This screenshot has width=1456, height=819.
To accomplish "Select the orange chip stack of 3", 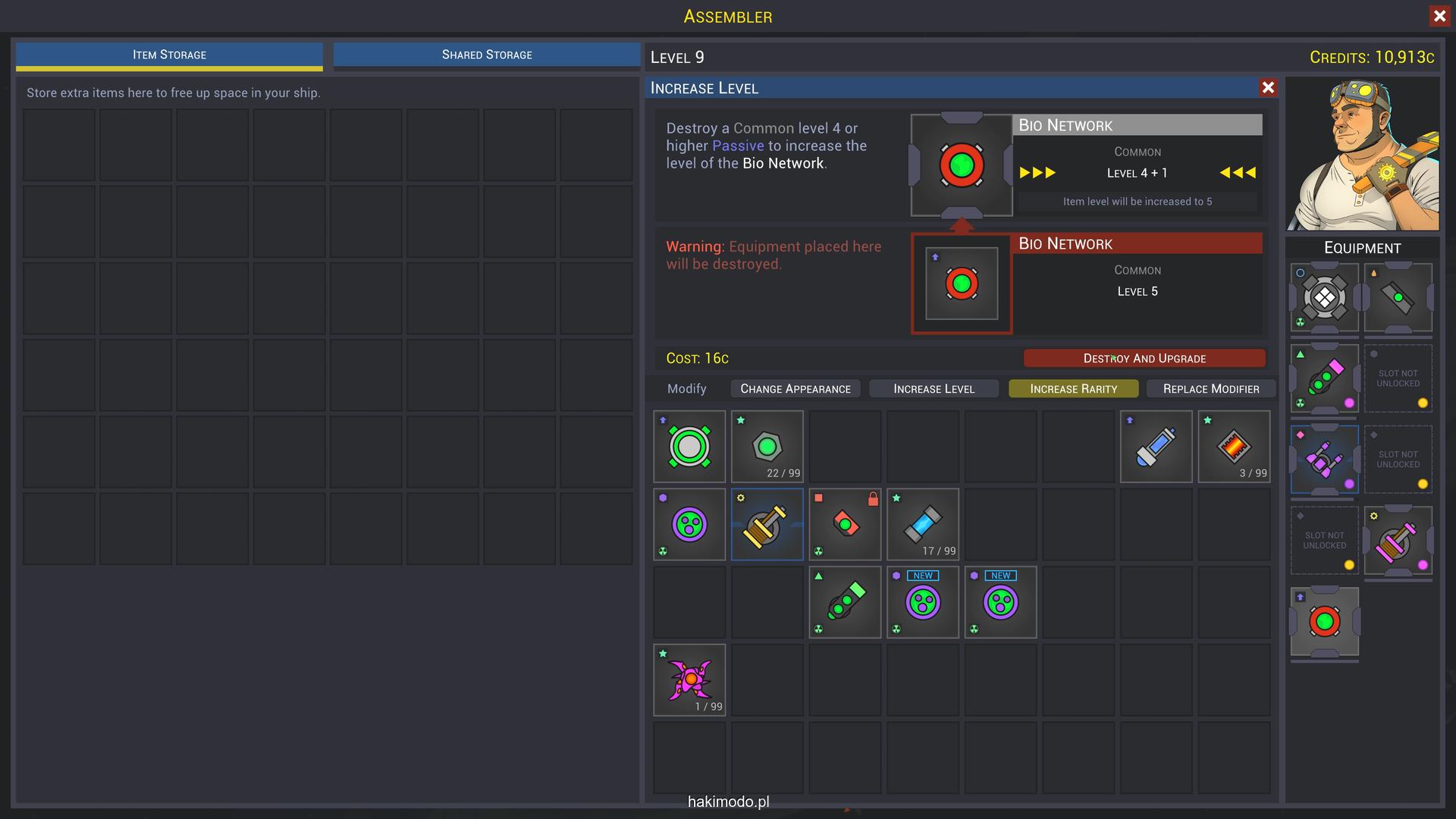I will [x=1234, y=446].
